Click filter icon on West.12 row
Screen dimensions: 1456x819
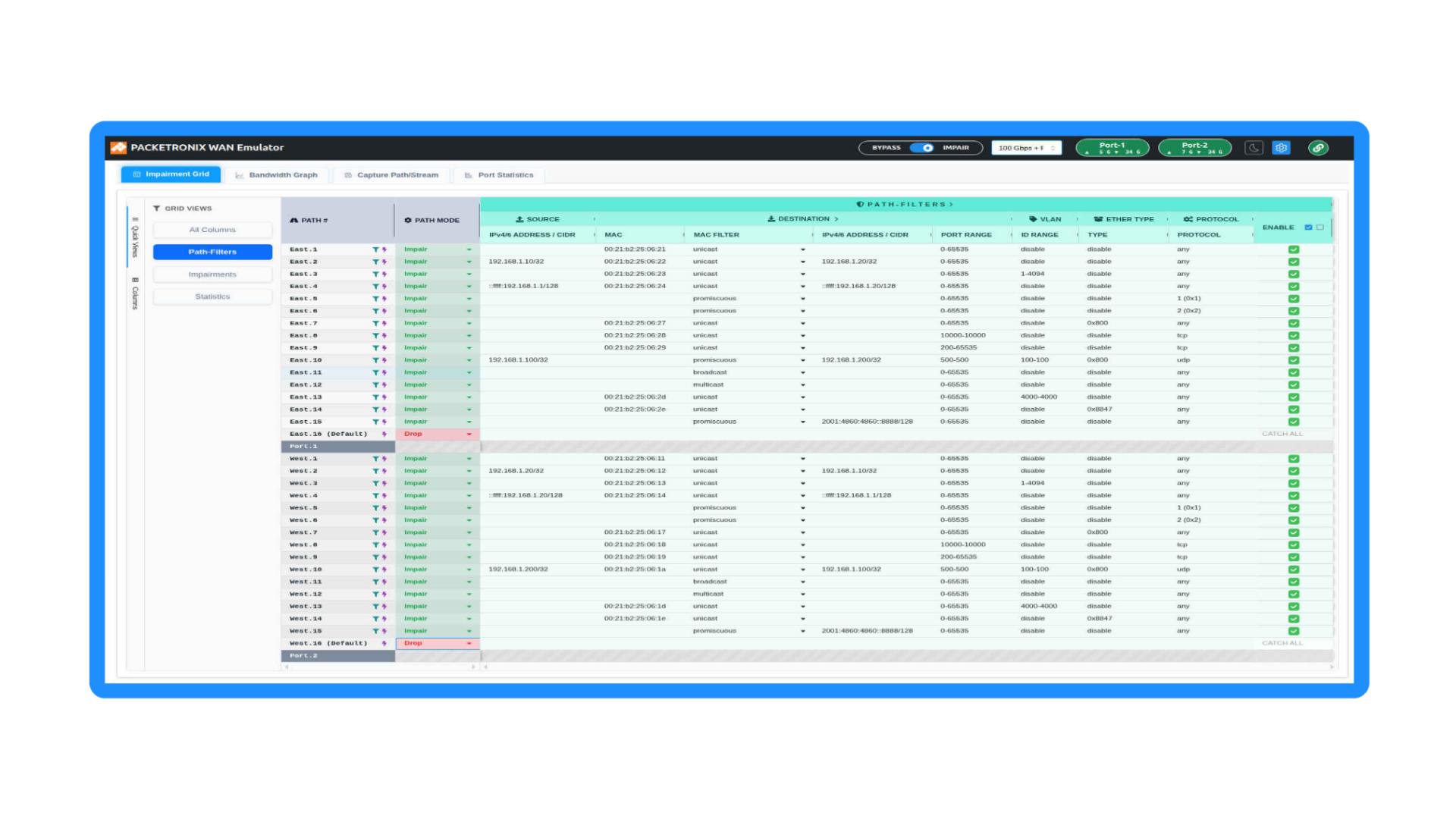click(375, 594)
